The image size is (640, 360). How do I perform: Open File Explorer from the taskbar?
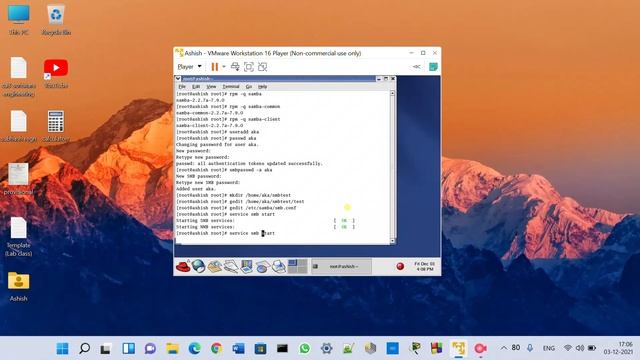click(x=172, y=349)
